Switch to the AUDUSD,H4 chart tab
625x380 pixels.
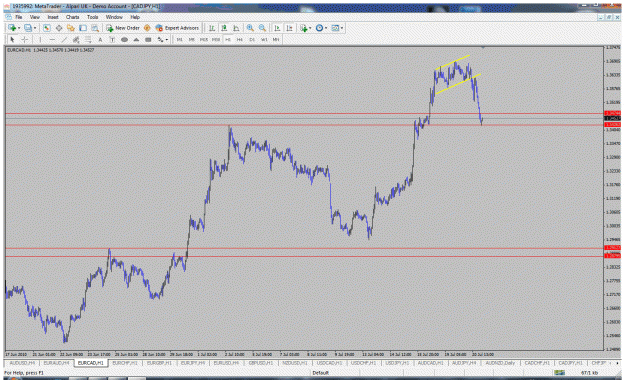(22, 363)
